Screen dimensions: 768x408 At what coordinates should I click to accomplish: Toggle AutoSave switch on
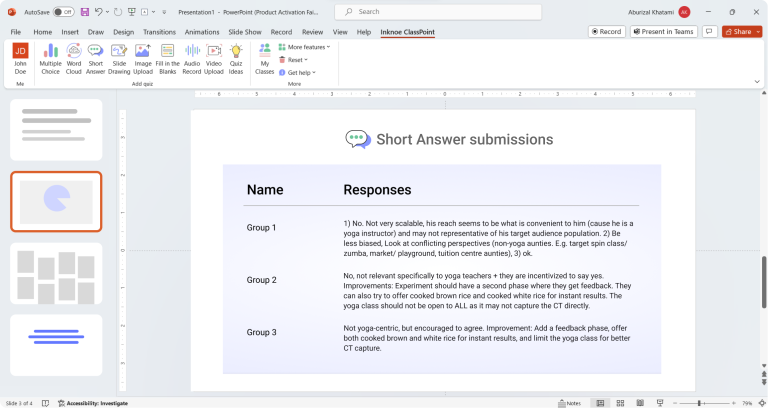tap(63, 12)
